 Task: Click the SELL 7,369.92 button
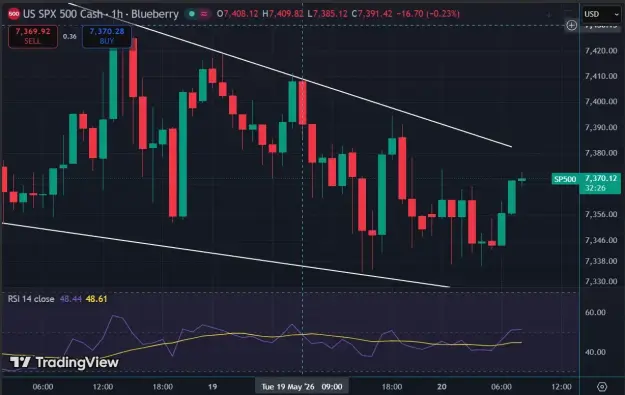(33, 36)
